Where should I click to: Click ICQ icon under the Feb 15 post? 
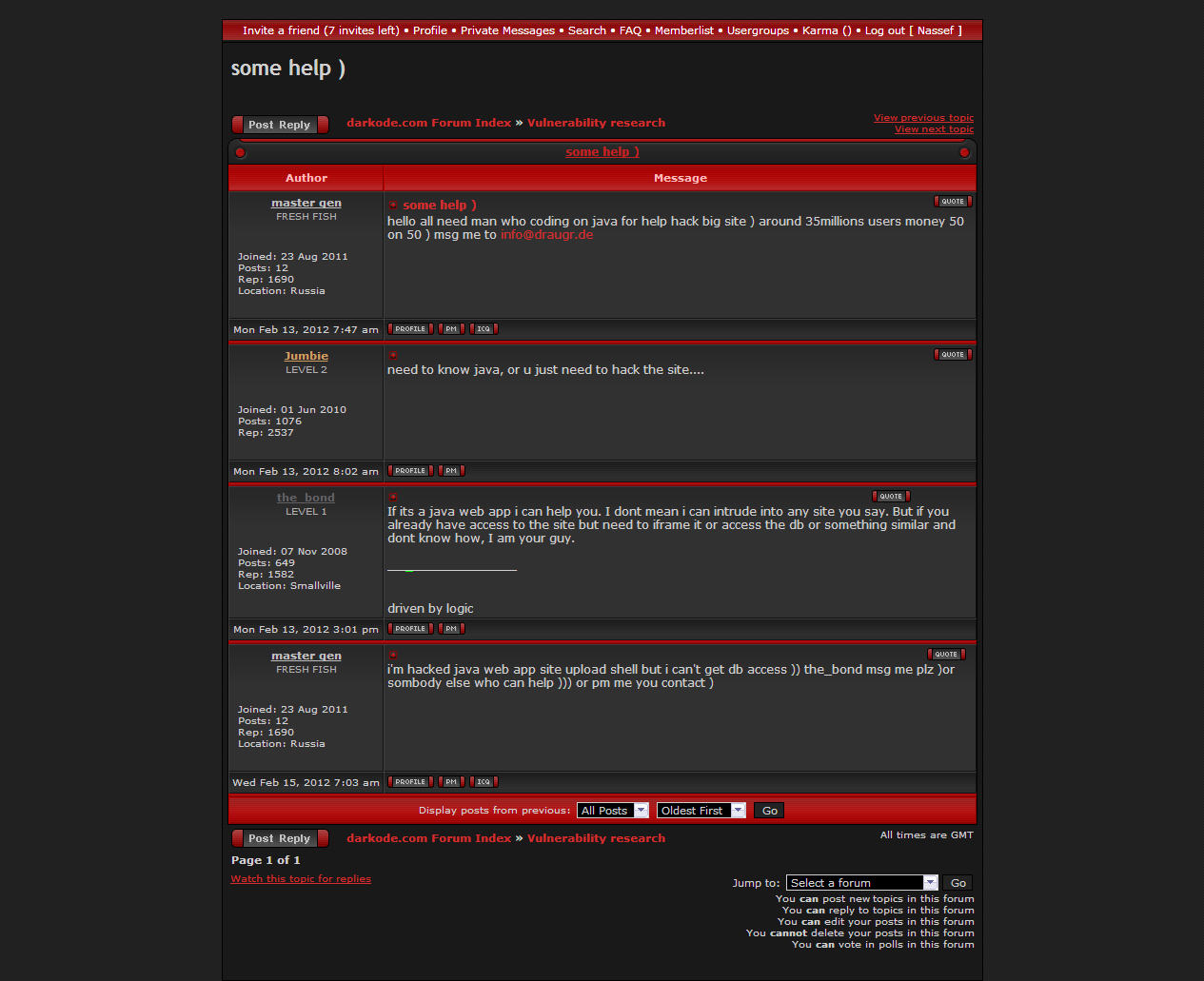[x=484, y=782]
